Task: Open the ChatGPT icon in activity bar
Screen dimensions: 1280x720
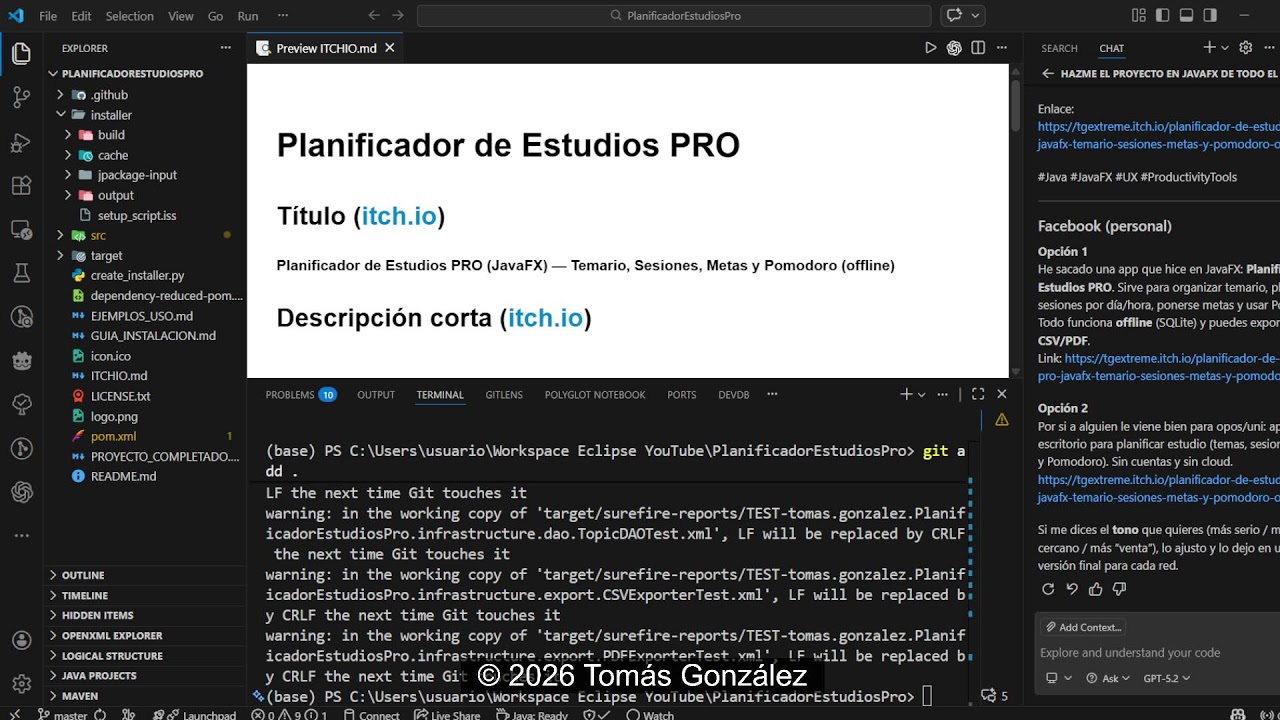Action: point(21,492)
